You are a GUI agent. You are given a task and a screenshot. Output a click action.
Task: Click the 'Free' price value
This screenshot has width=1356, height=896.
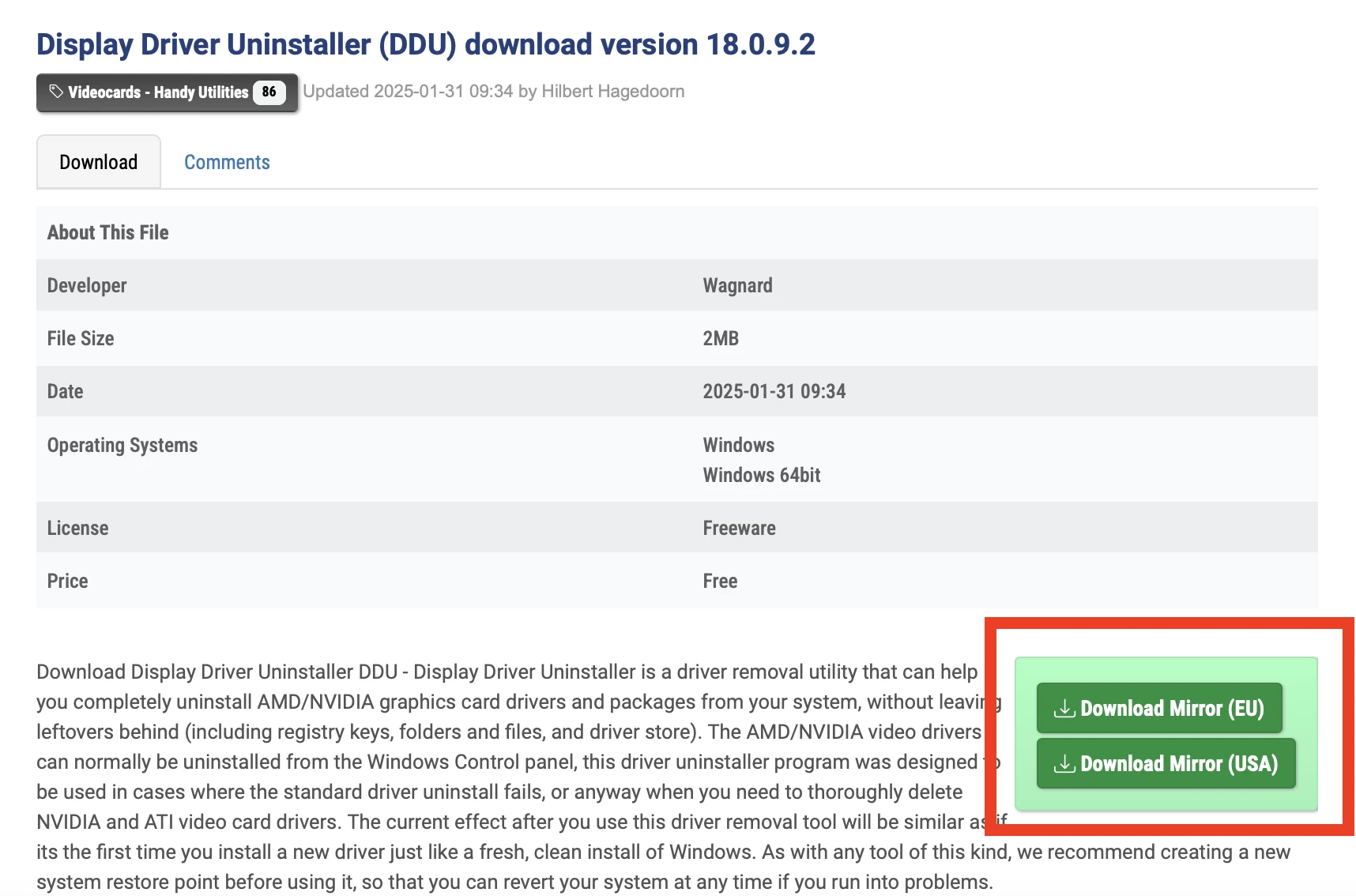[720, 581]
